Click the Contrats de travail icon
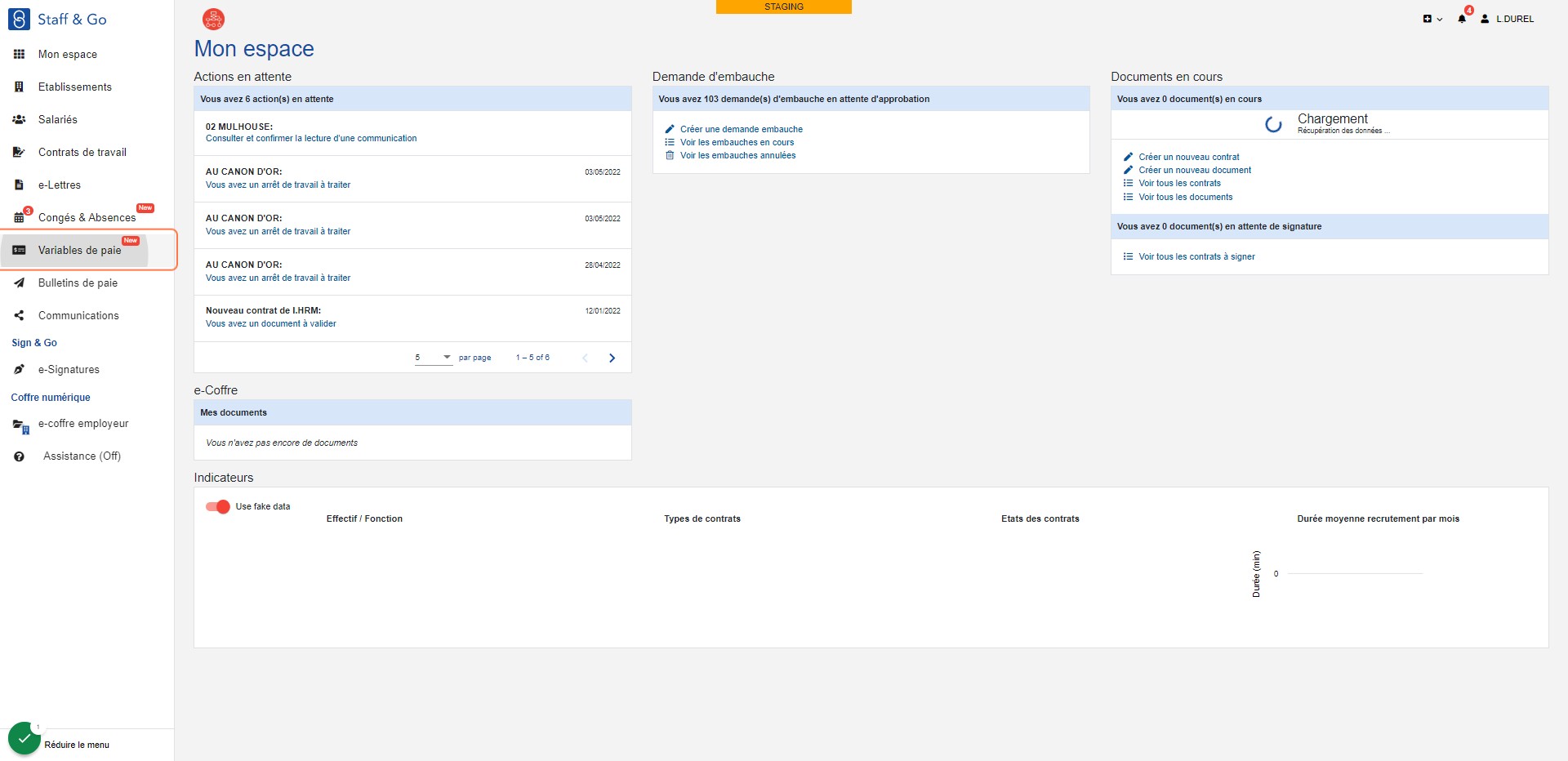The width and height of the screenshot is (1568, 761). (19, 152)
